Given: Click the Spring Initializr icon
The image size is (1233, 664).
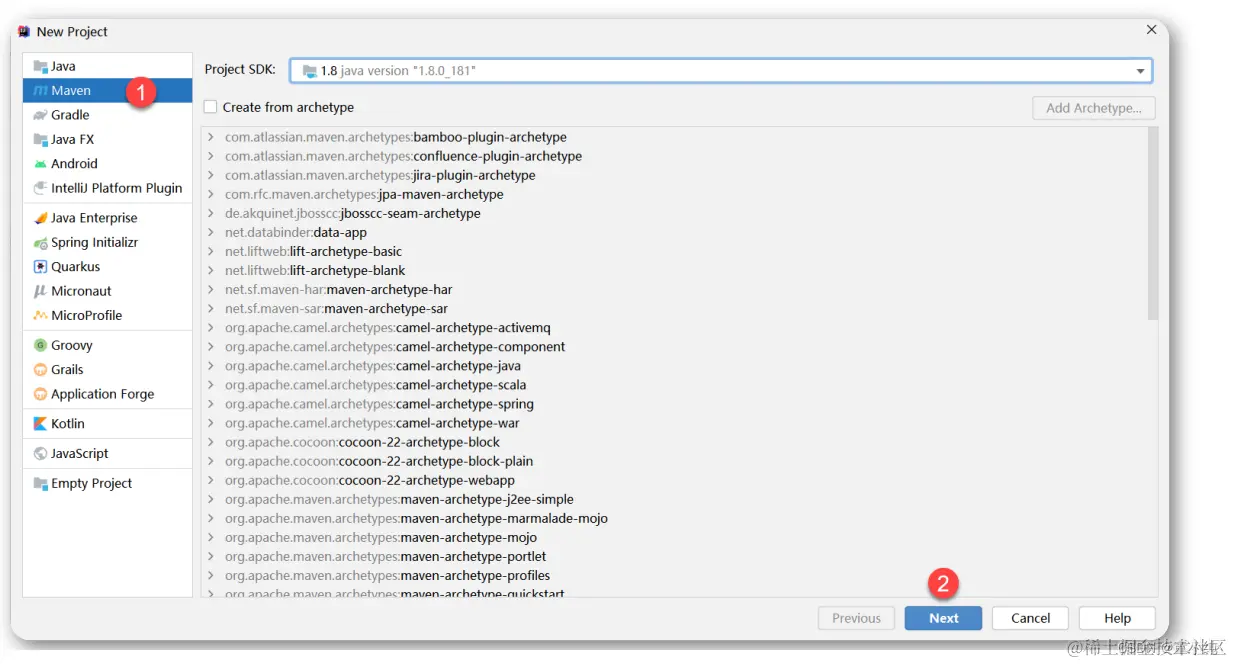Looking at the screenshot, I should (x=40, y=242).
